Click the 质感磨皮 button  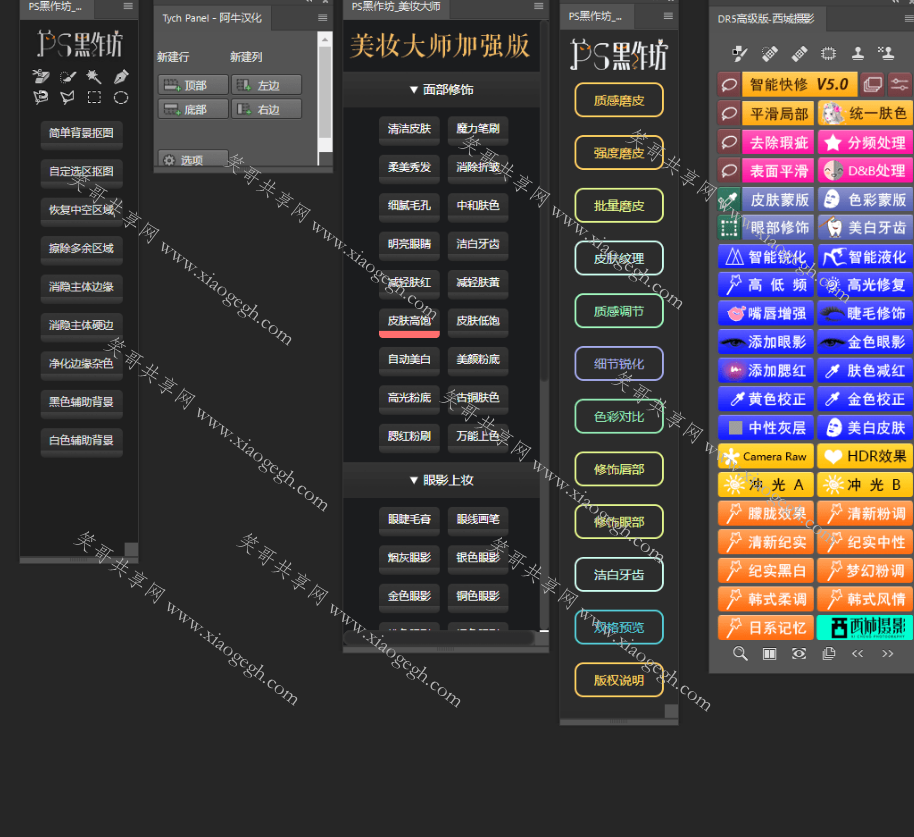coord(619,100)
